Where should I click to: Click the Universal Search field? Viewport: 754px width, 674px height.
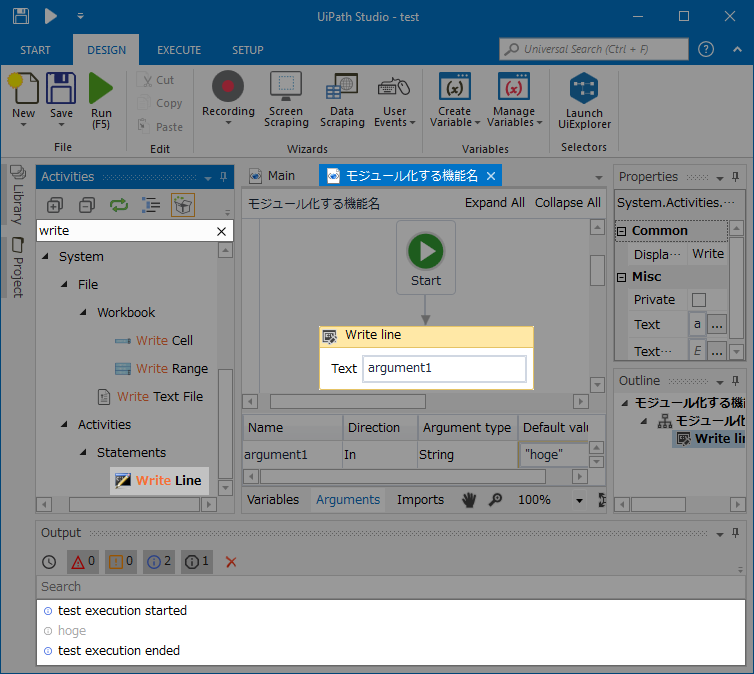593,49
